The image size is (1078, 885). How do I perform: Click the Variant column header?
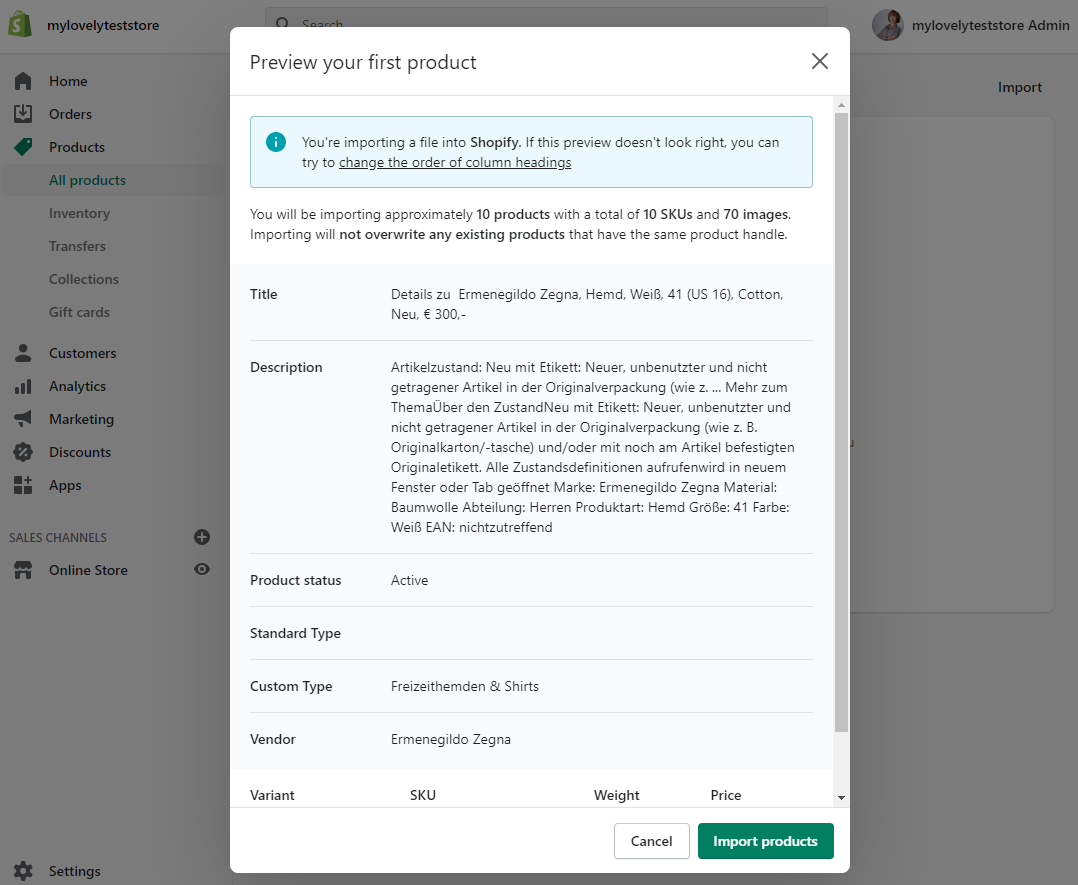coord(272,795)
